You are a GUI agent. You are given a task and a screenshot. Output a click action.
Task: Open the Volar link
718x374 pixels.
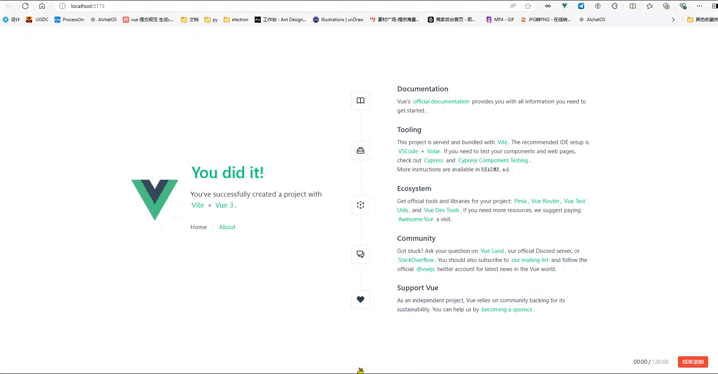coord(433,152)
